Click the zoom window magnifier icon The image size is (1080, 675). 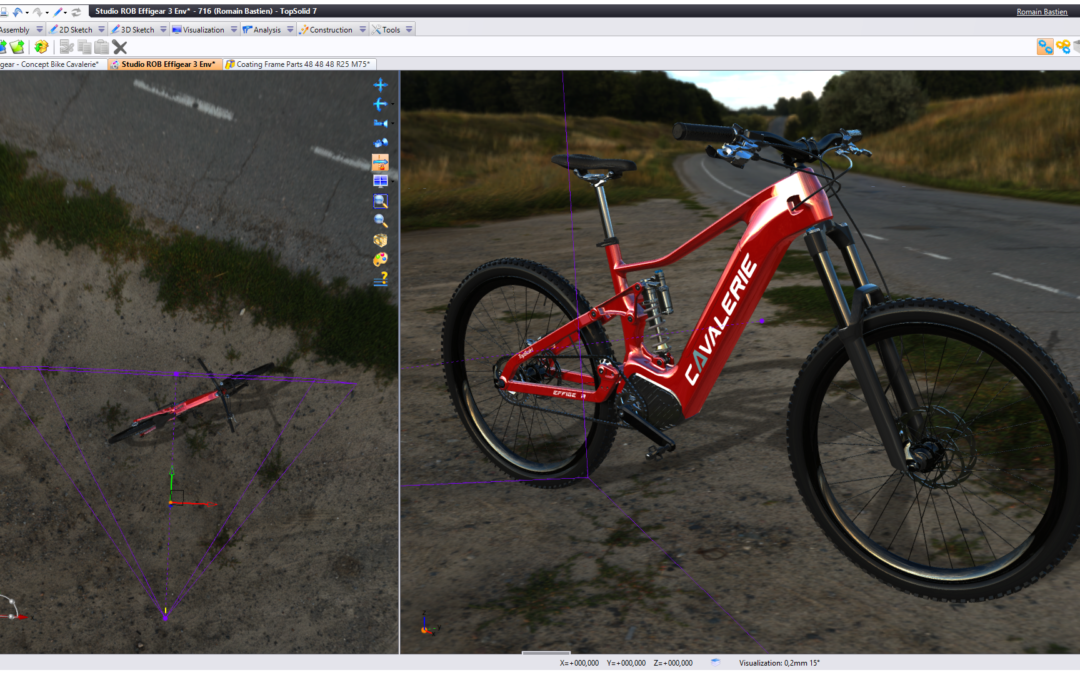tap(380, 201)
